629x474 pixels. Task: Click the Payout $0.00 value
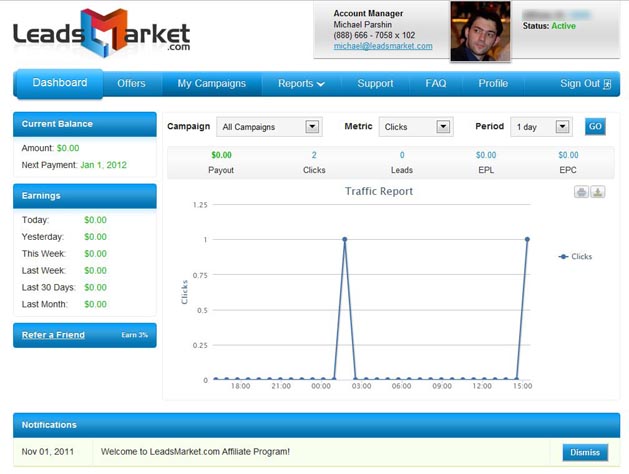pos(221,155)
